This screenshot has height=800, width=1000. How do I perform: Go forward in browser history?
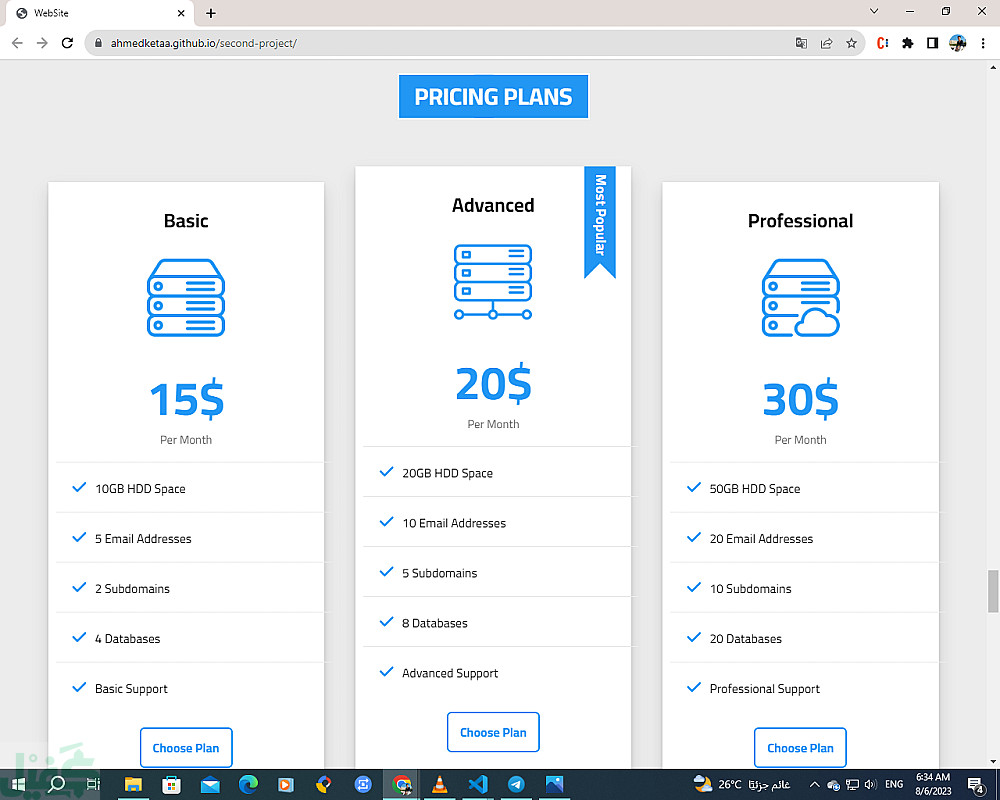(42, 43)
